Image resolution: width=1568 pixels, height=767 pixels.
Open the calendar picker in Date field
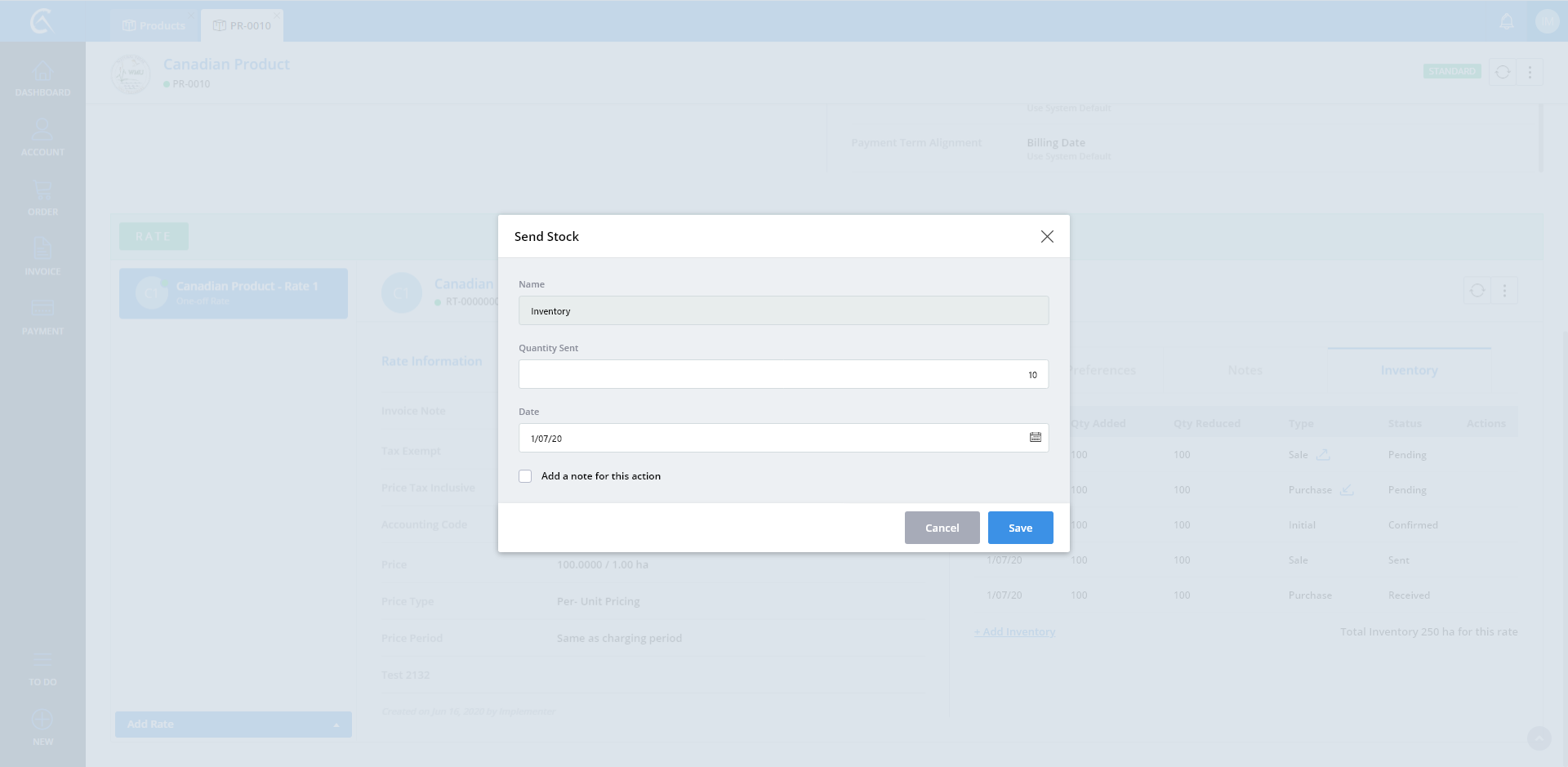(x=1035, y=438)
